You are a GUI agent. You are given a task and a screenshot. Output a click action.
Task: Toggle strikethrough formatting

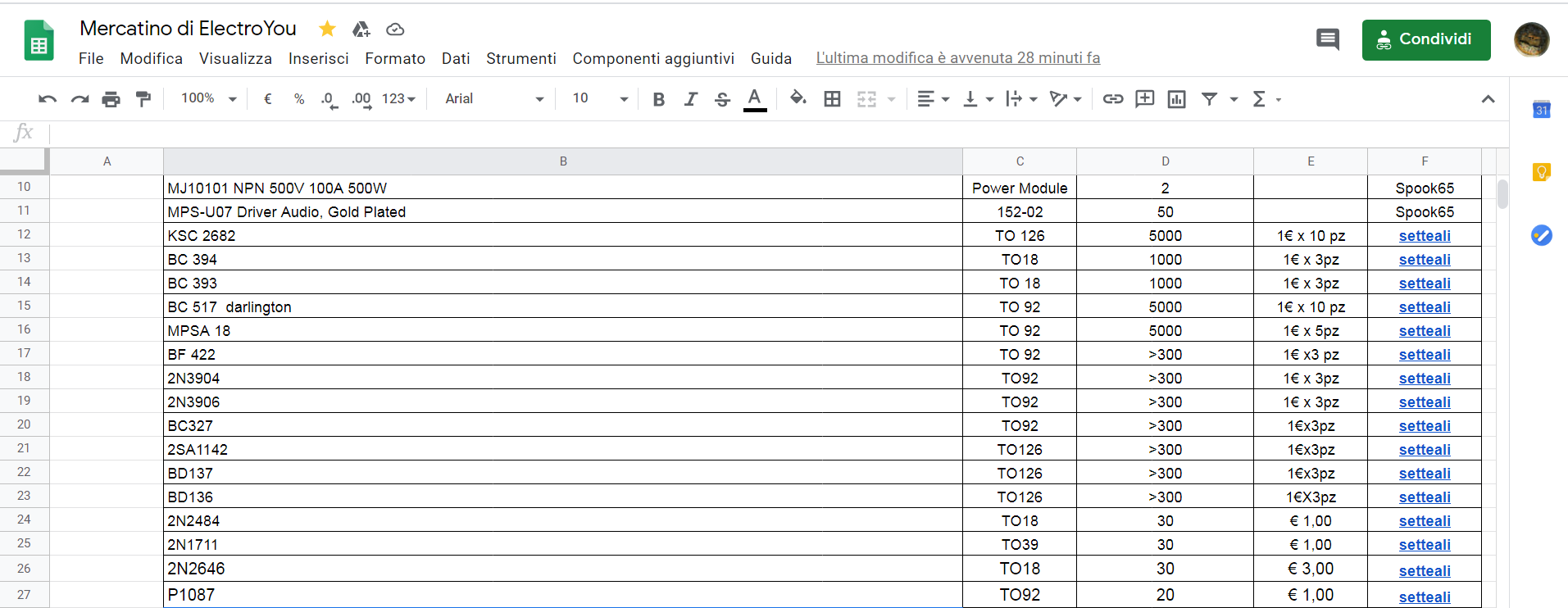click(x=722, y=99)
